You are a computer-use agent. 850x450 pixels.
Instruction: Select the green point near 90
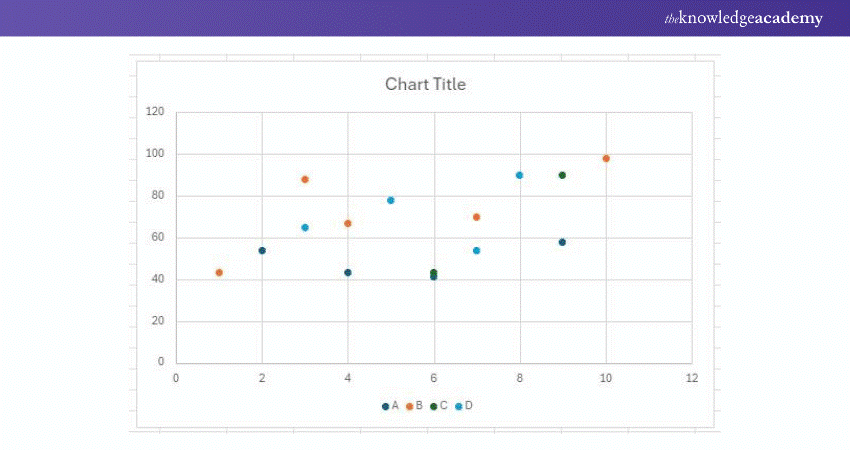click(562, 175)
